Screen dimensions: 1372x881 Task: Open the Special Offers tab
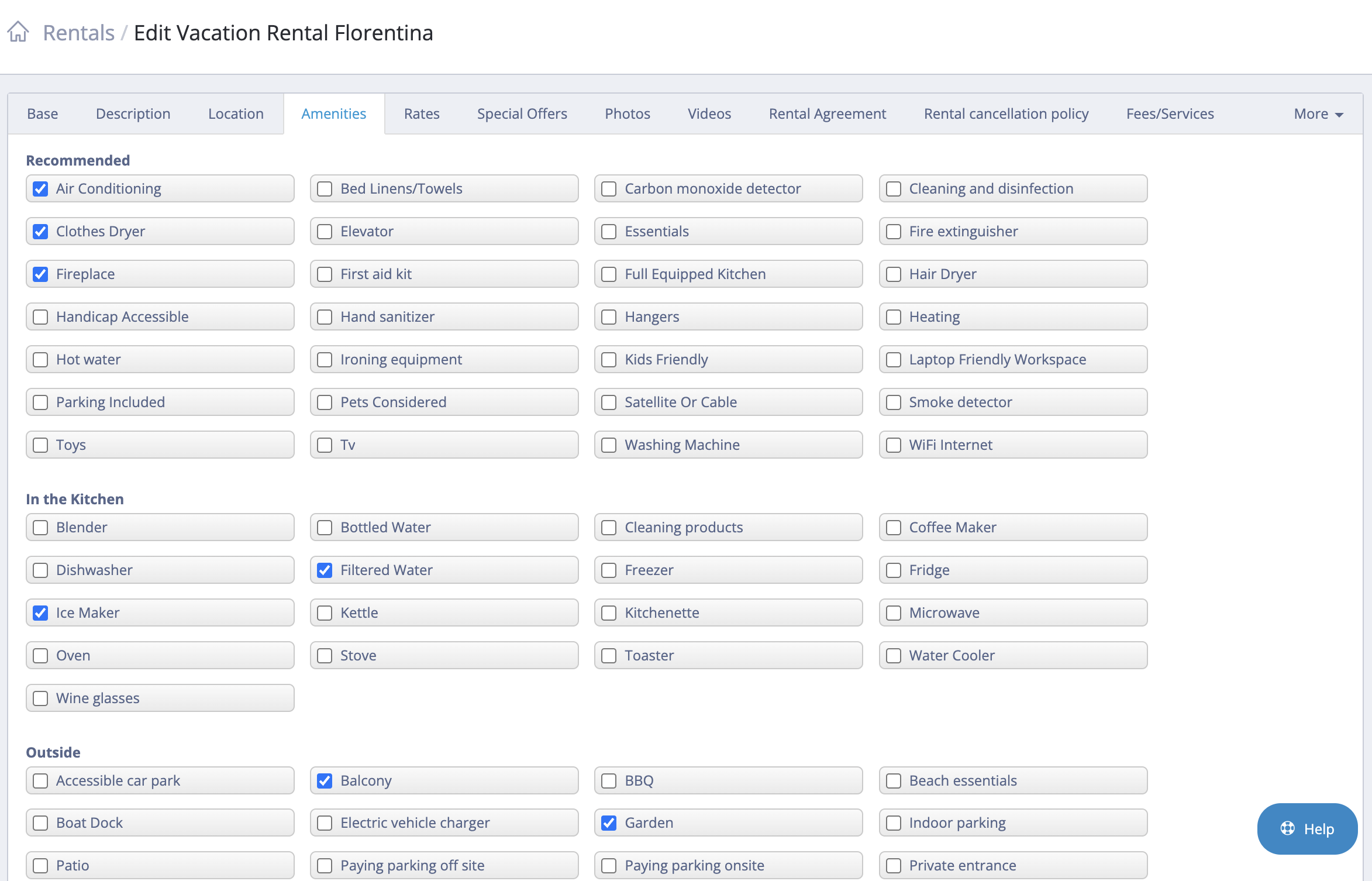(x=522, y=113)
